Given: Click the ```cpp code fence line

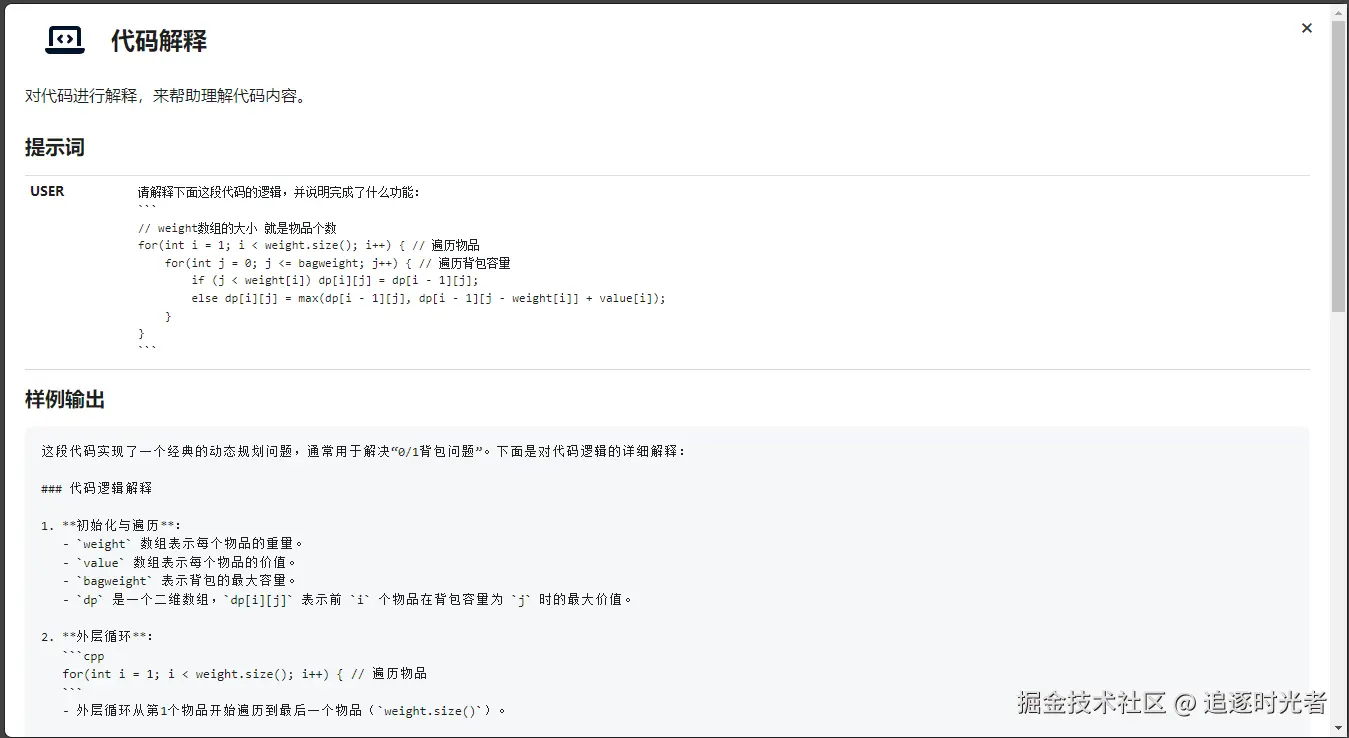Looking at the screenshot, I should [83, 656].
